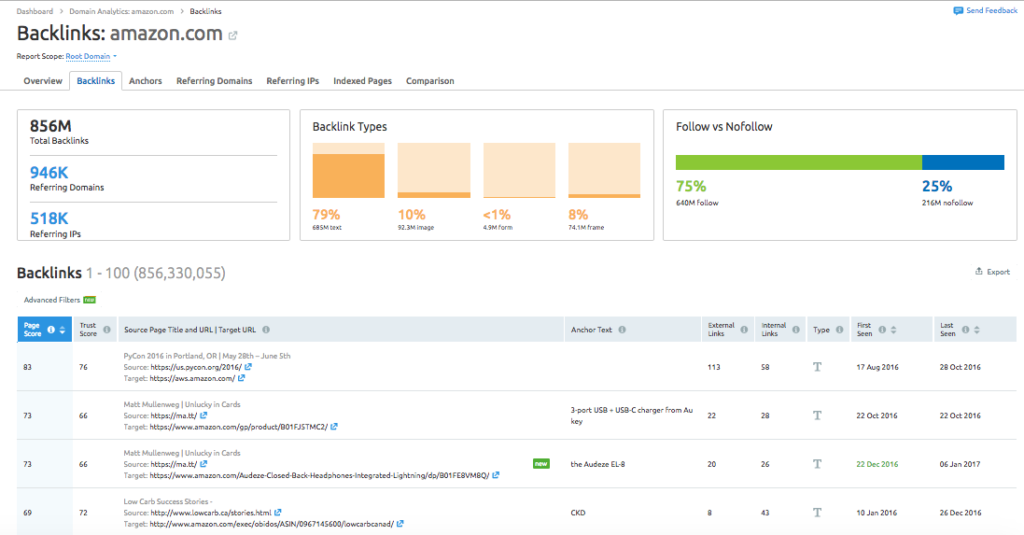Show info for Last Seen column
1024x535 pixels.
pos(965,330)
